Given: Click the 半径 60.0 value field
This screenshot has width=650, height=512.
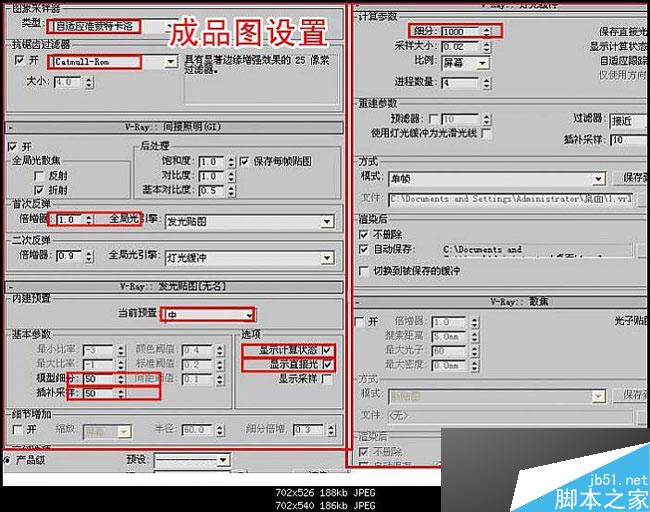Looking at the screenshot, I should pos(197,429).
